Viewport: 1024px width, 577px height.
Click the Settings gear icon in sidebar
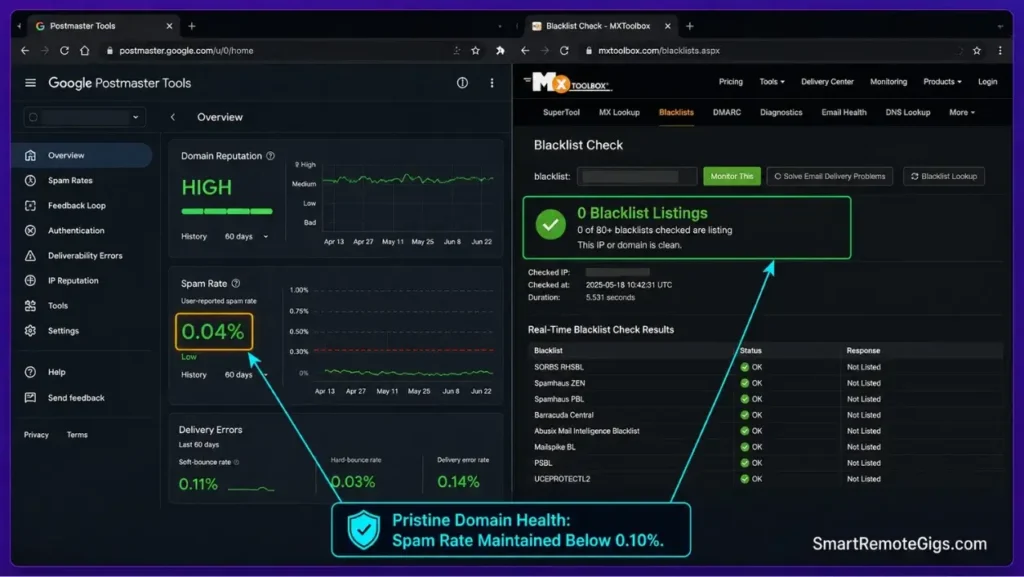coord(30,331)
